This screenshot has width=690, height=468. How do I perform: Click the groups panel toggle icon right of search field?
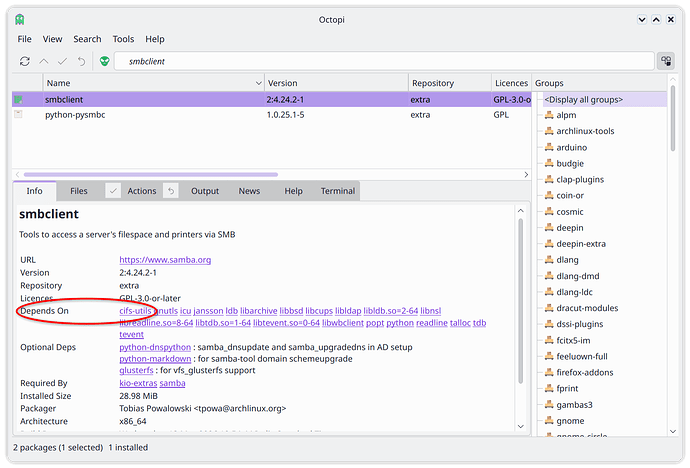[x=666, y=61]
